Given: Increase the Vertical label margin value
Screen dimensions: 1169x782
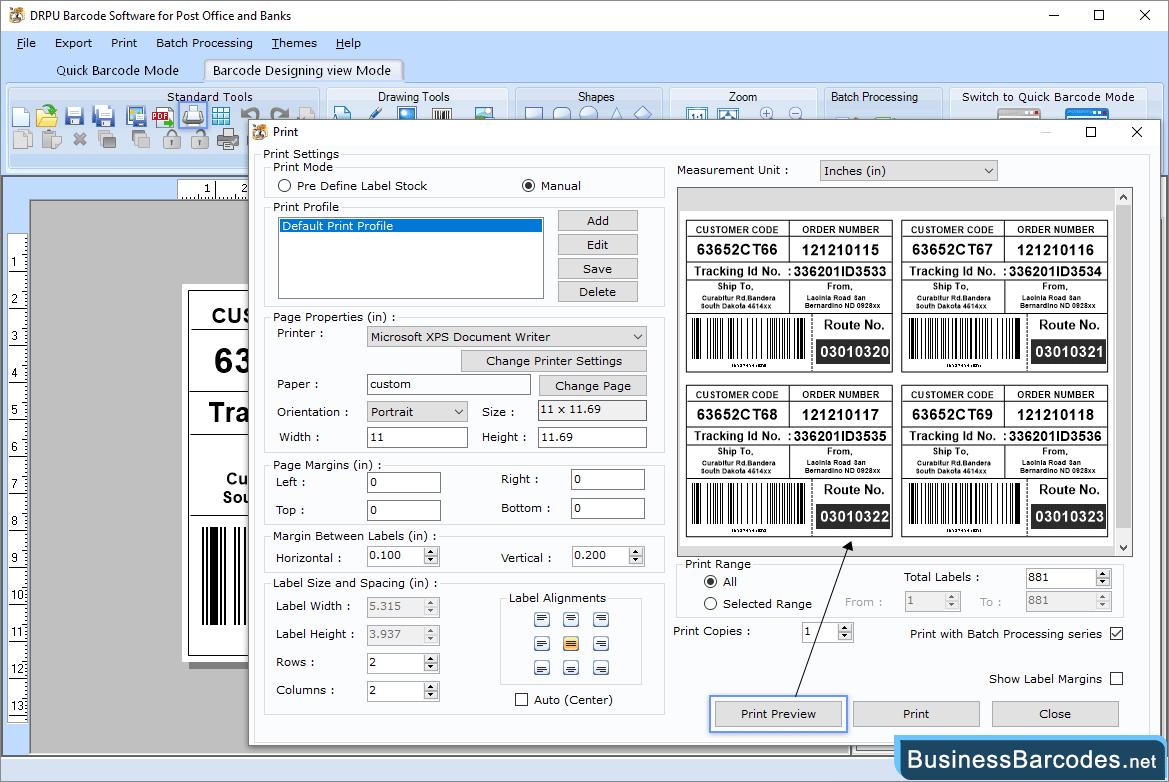Looking at the screenshot, I should (x=635, y=552).
